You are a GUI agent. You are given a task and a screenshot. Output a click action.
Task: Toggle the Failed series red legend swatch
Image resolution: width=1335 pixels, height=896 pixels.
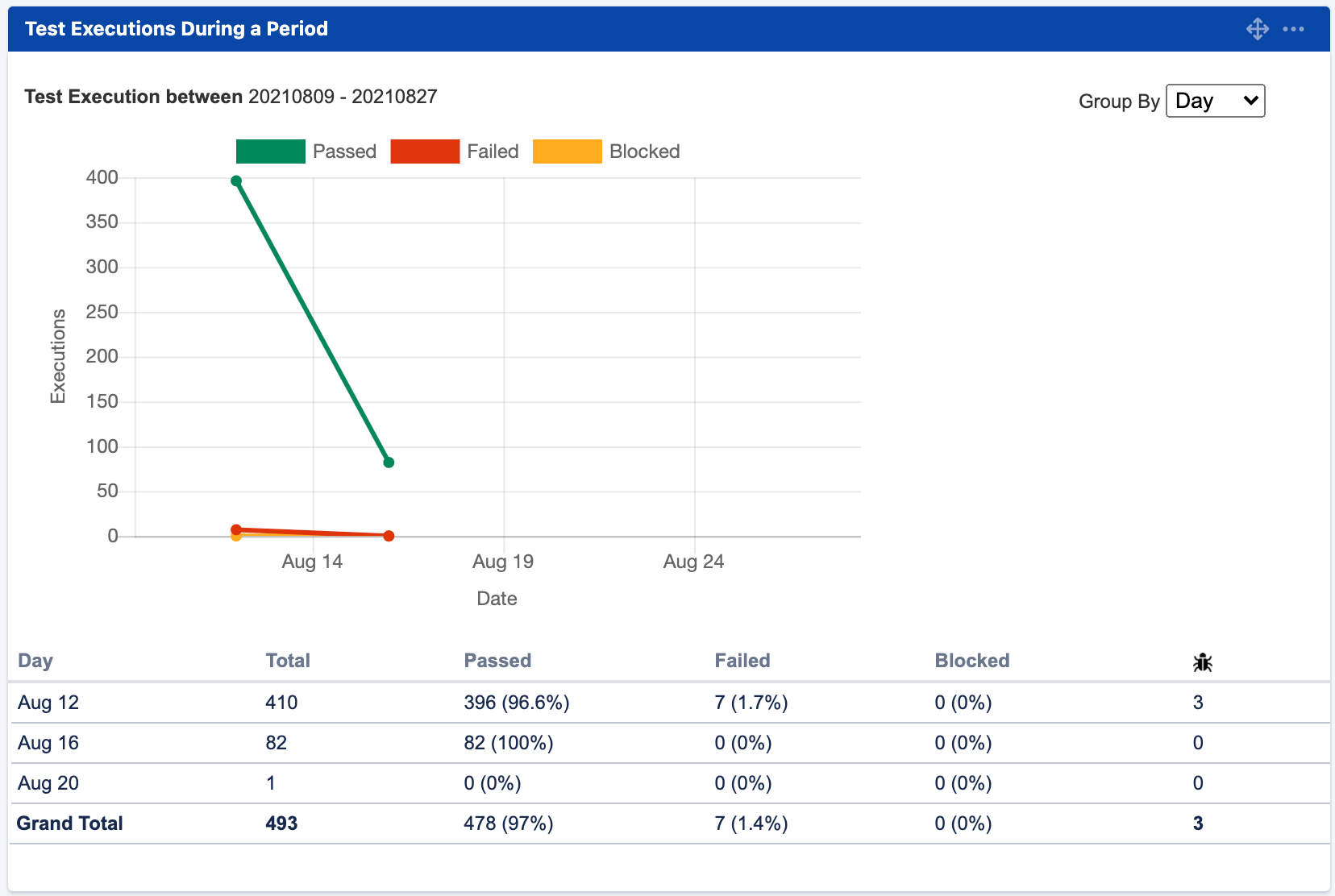(x=425, y=151)
